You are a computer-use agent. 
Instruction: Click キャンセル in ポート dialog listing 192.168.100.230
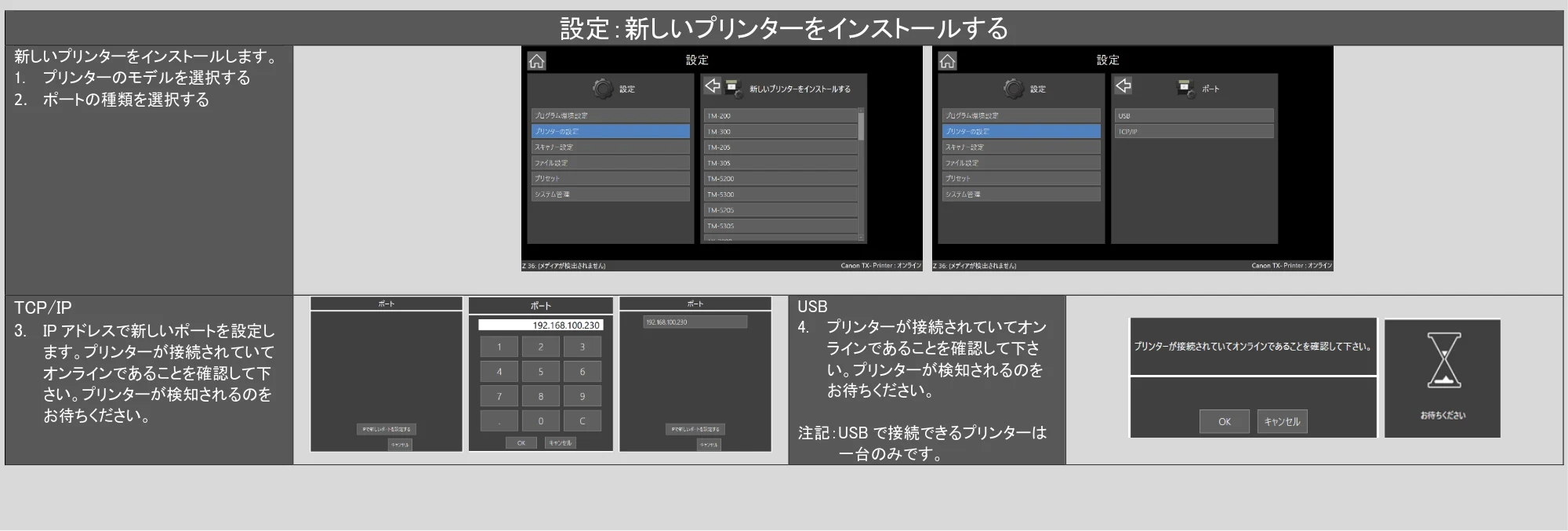(x=709, y=445)
